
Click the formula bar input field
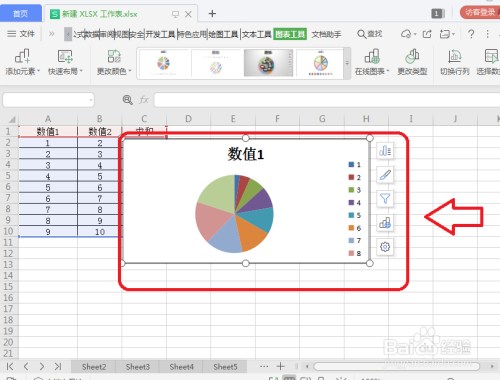click(327, 100)
